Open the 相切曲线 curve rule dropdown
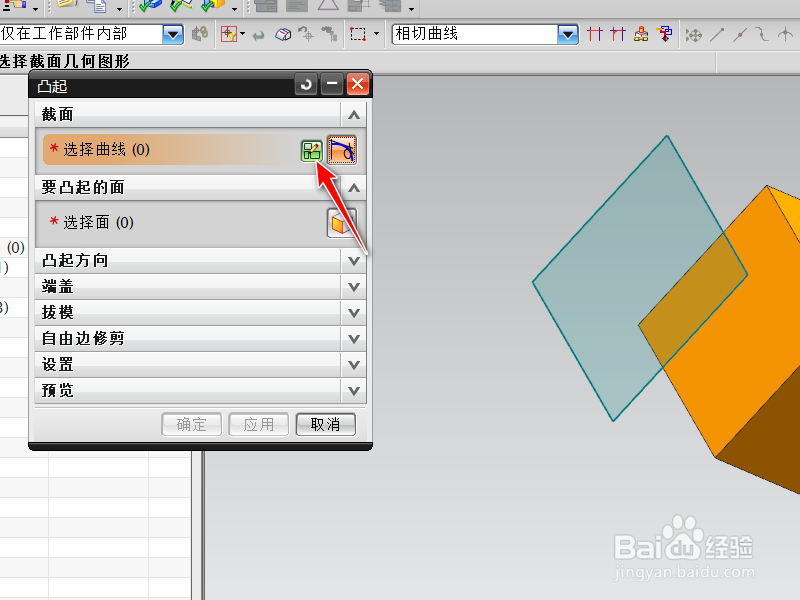 (x=568, y=35)
